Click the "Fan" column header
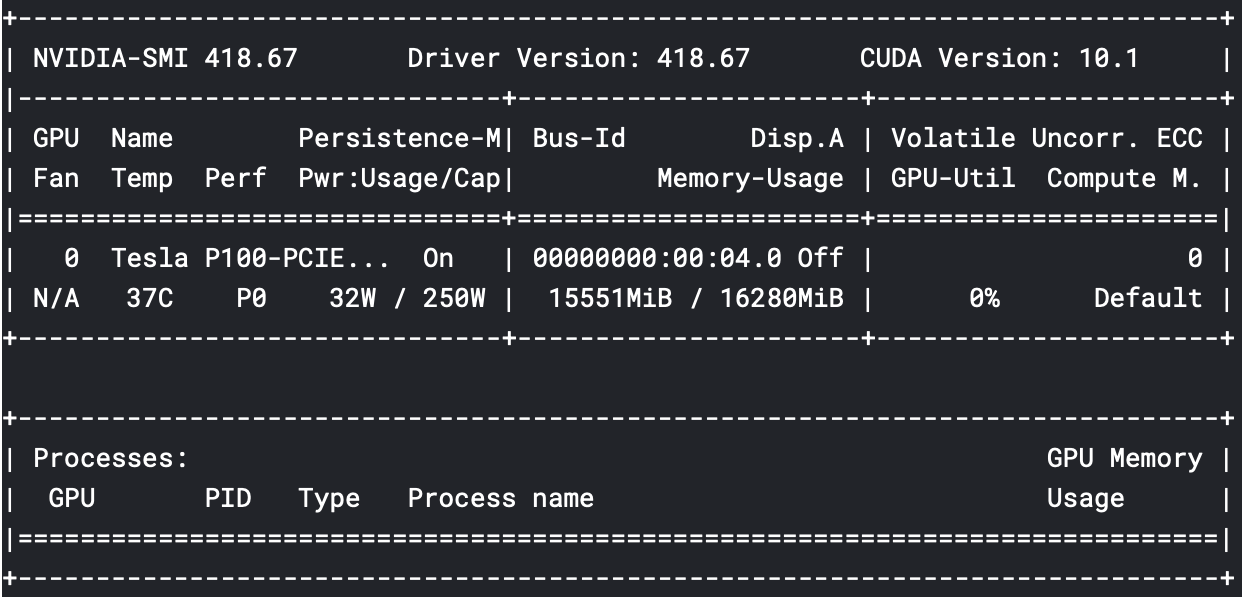The height and width of the screenshot is (602, 1242). (x=56, y=179)
